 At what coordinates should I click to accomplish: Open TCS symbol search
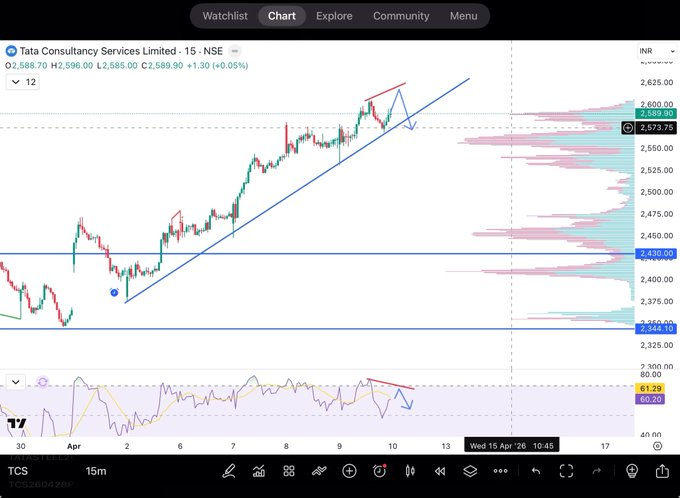pos(18,471)
